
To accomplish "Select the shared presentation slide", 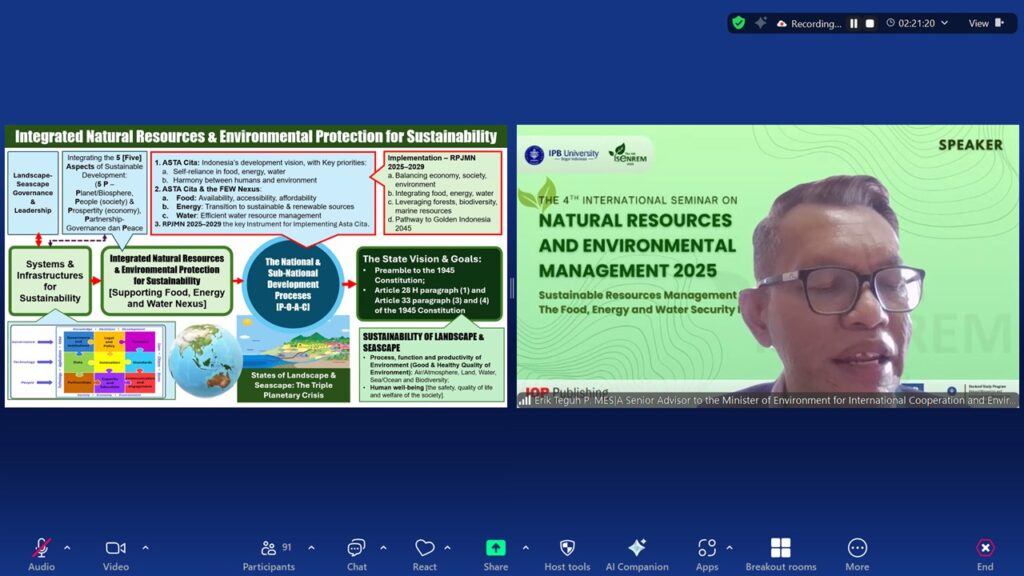I will 256,265.
